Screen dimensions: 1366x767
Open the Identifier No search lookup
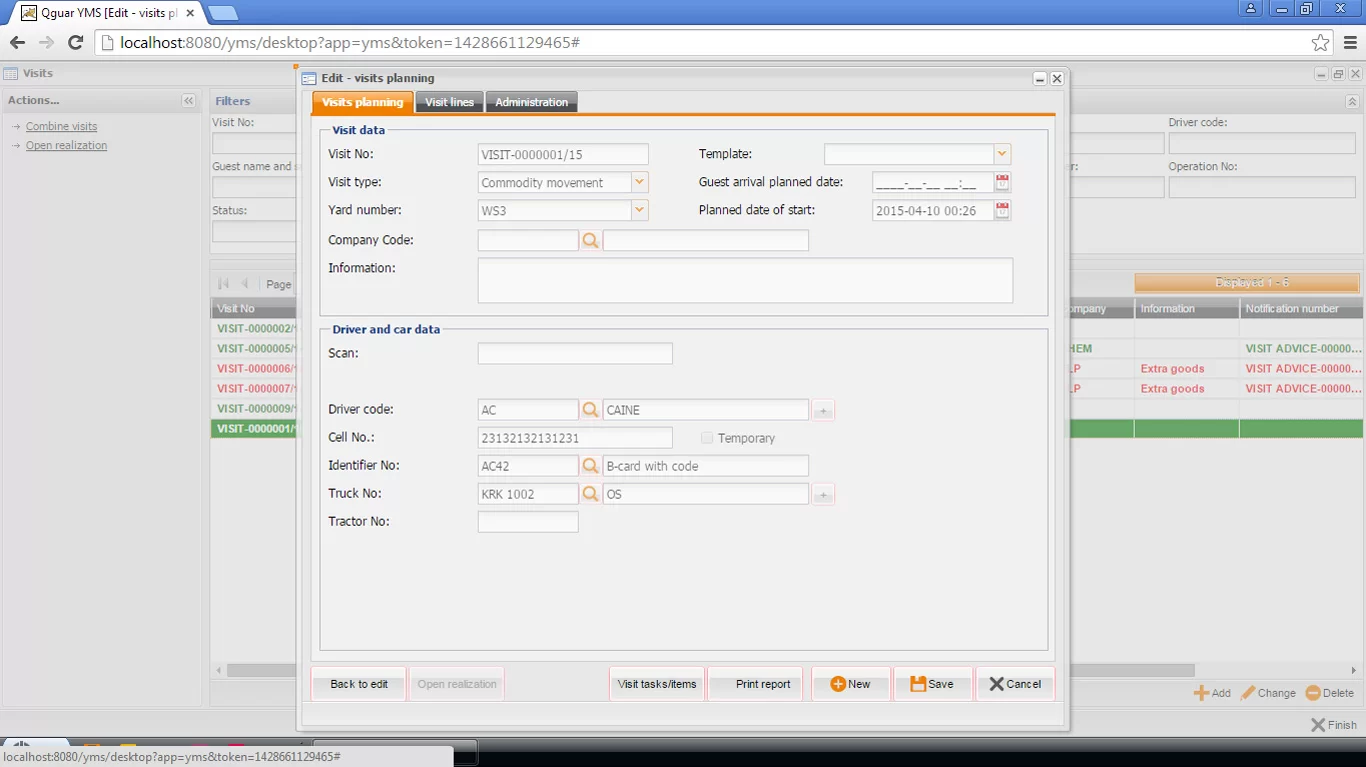[590, 465]
